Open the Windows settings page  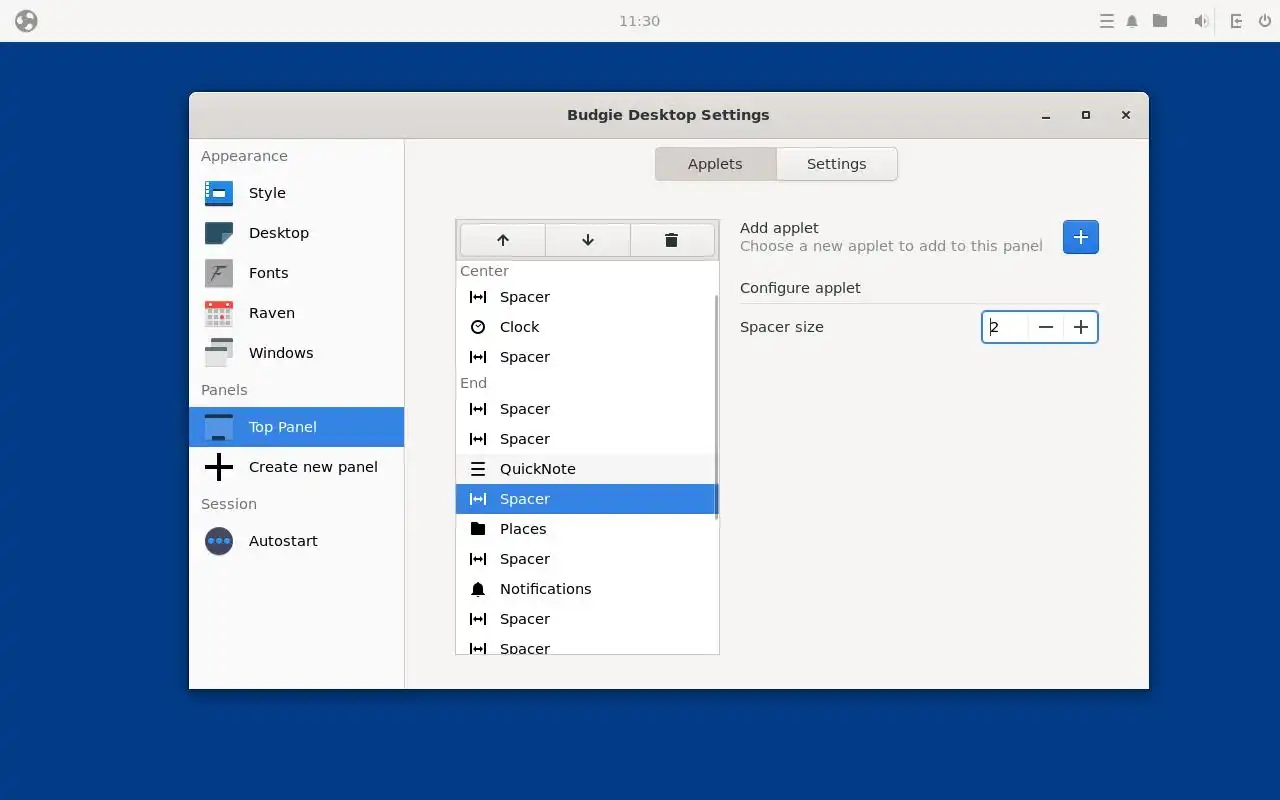tap(296, 353)
